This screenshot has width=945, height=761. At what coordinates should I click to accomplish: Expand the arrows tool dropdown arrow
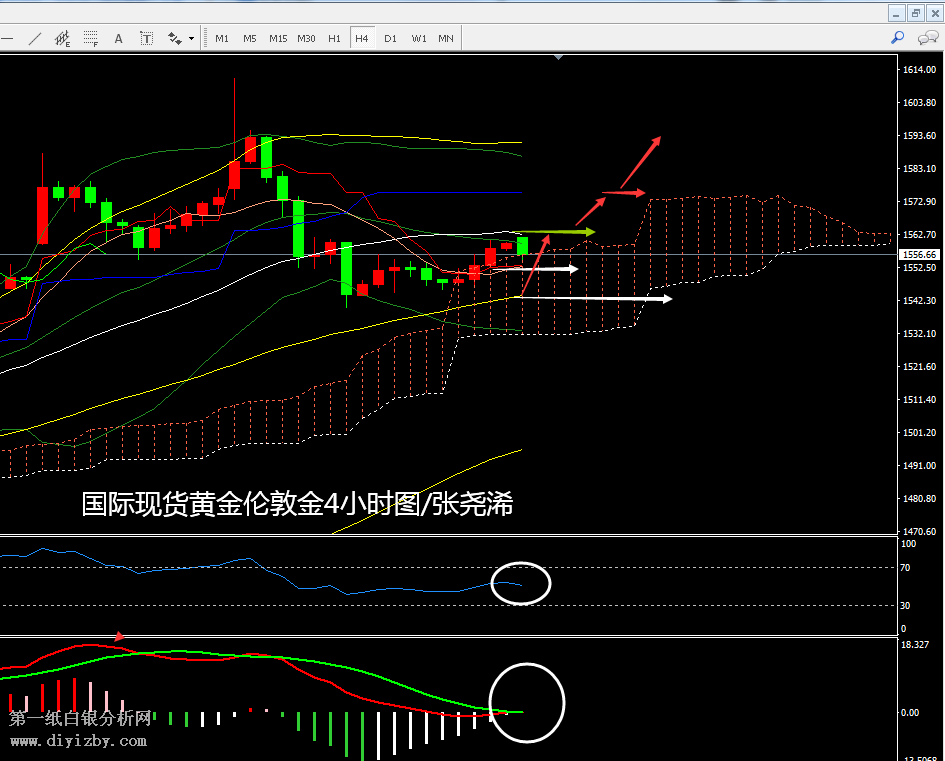pyautogui.click(x=191, y=39)
